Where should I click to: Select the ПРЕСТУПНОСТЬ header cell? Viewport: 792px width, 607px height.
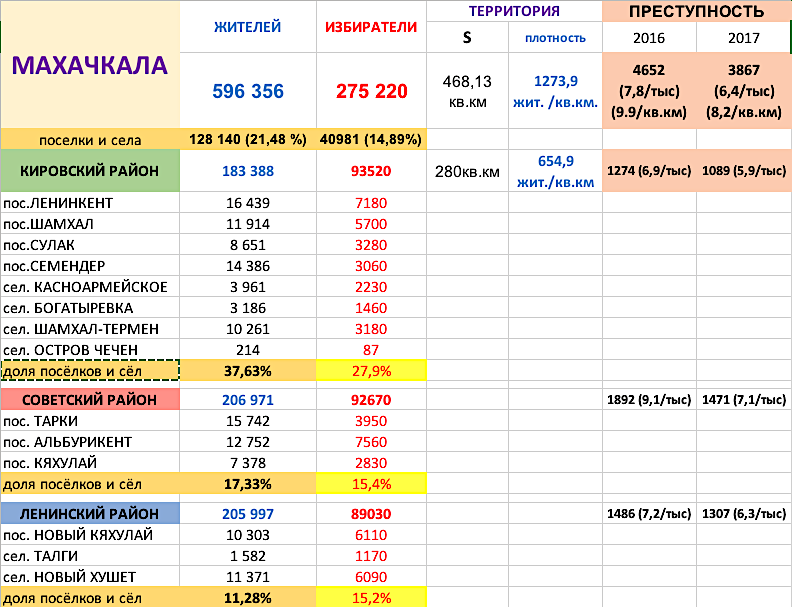[x=697, y=11]
